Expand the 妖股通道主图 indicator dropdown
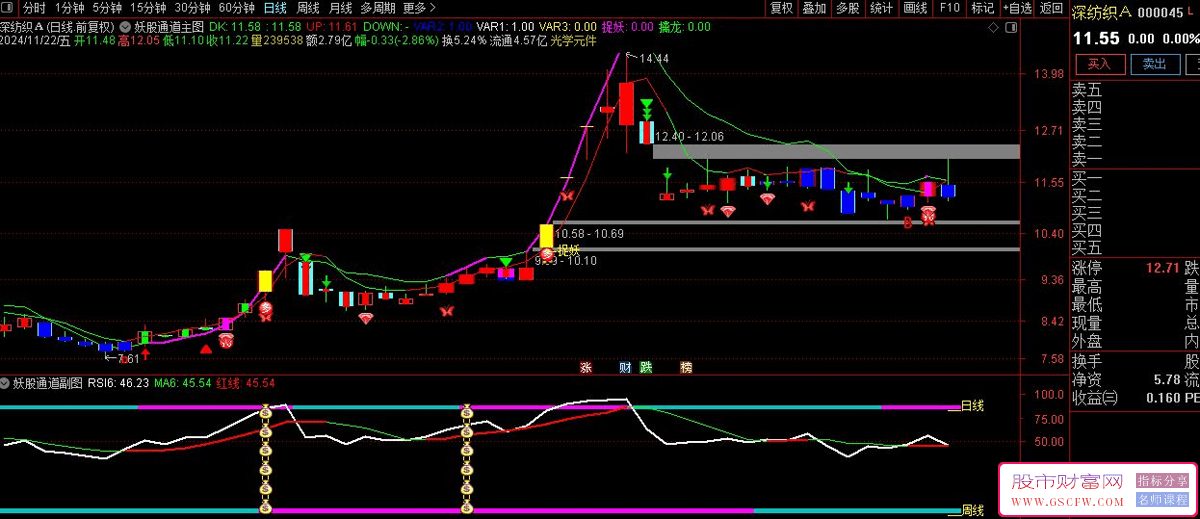1200x519 pixels. [124, 27]
